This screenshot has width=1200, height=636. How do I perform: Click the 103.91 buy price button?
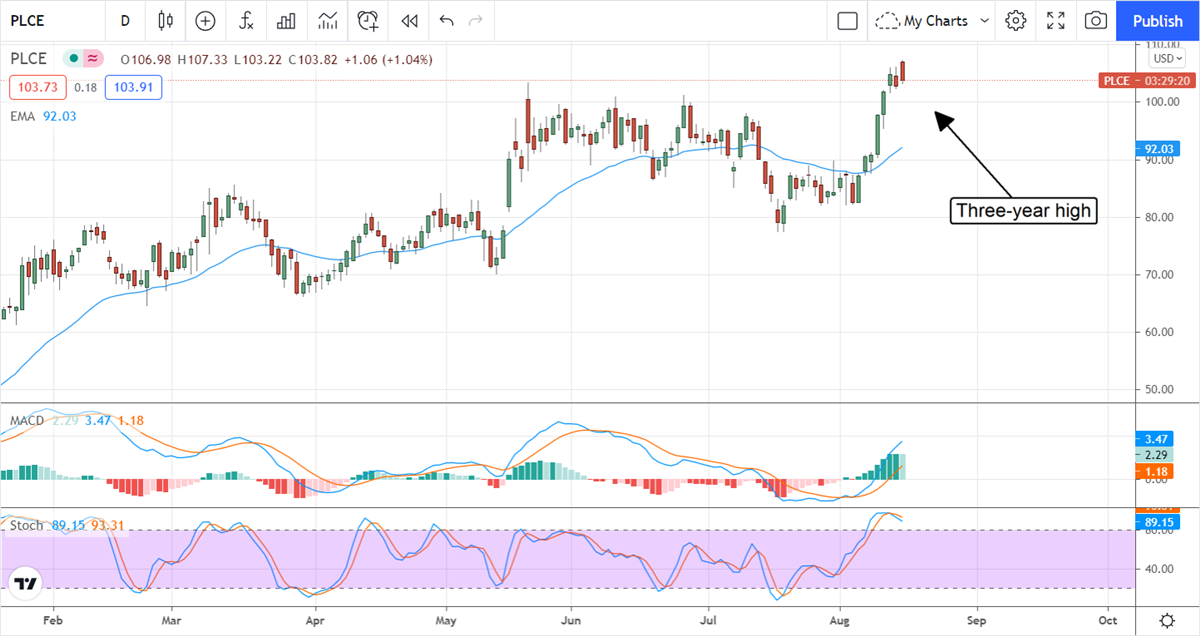(x=133, y=88)
